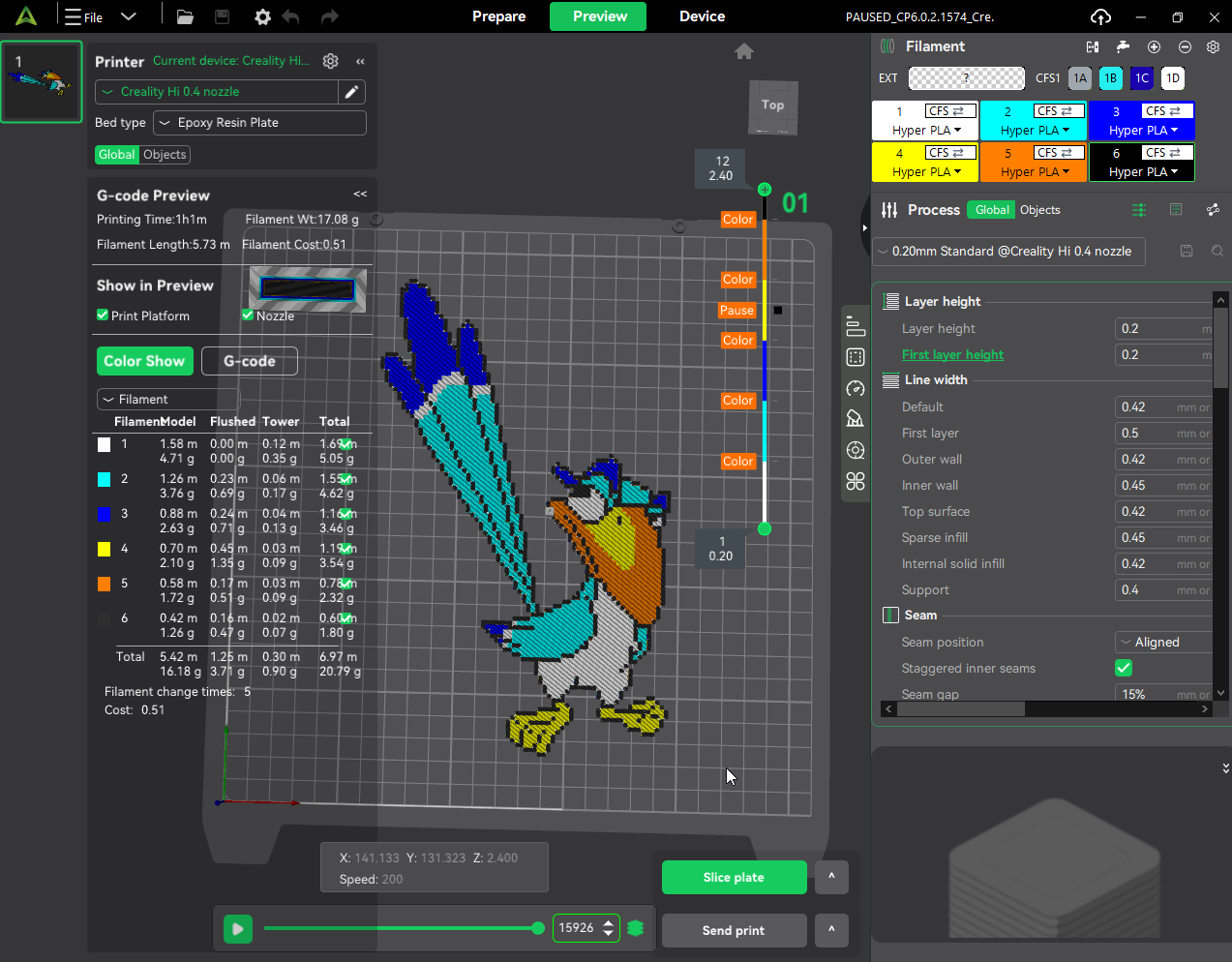The image size is (1232, 962).
Task: Switch to the Prepare tab
Action: tap(498, 16)
